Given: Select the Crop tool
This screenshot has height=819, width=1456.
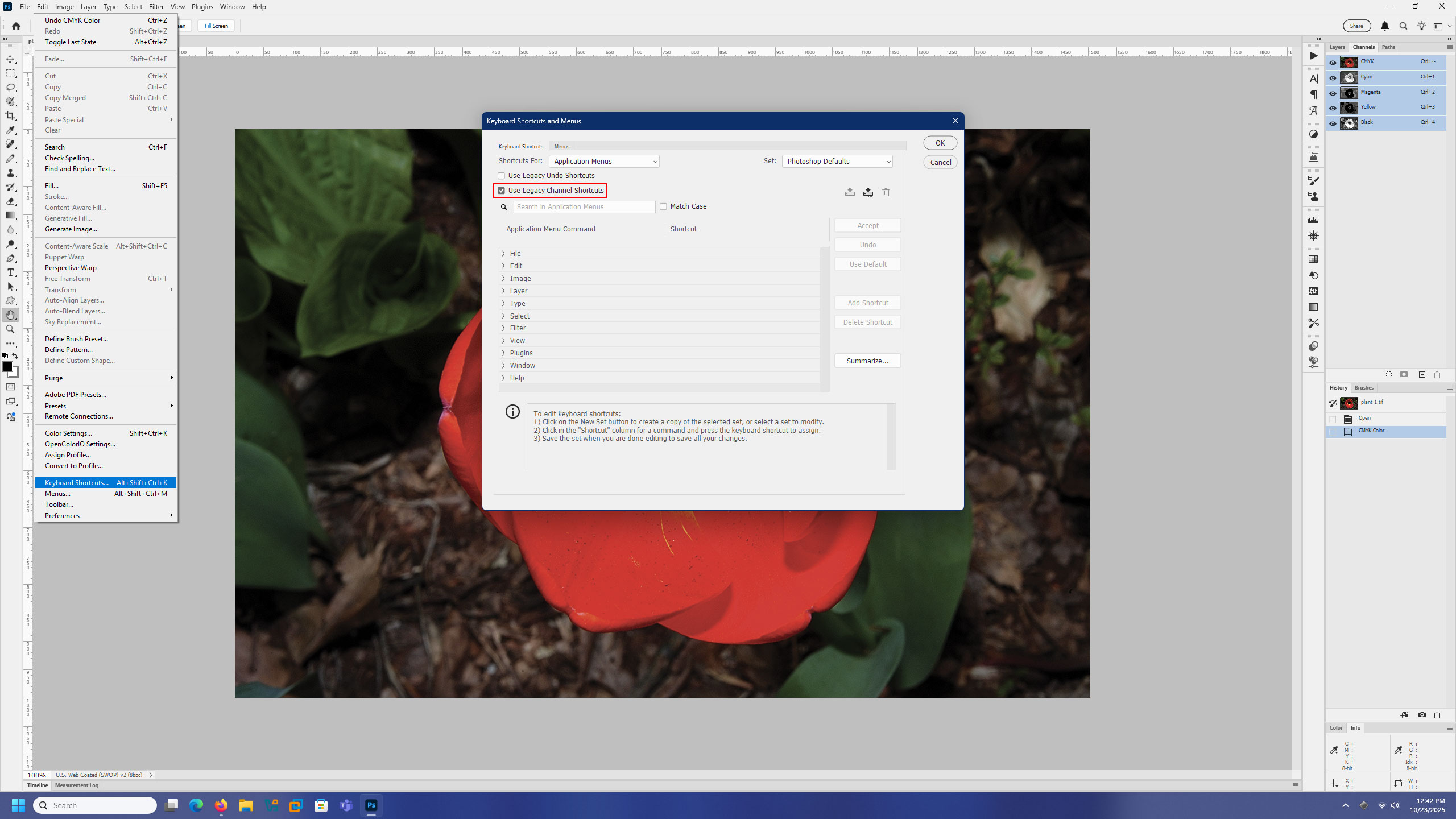Looking at the screenshot, I should [10, 116].
